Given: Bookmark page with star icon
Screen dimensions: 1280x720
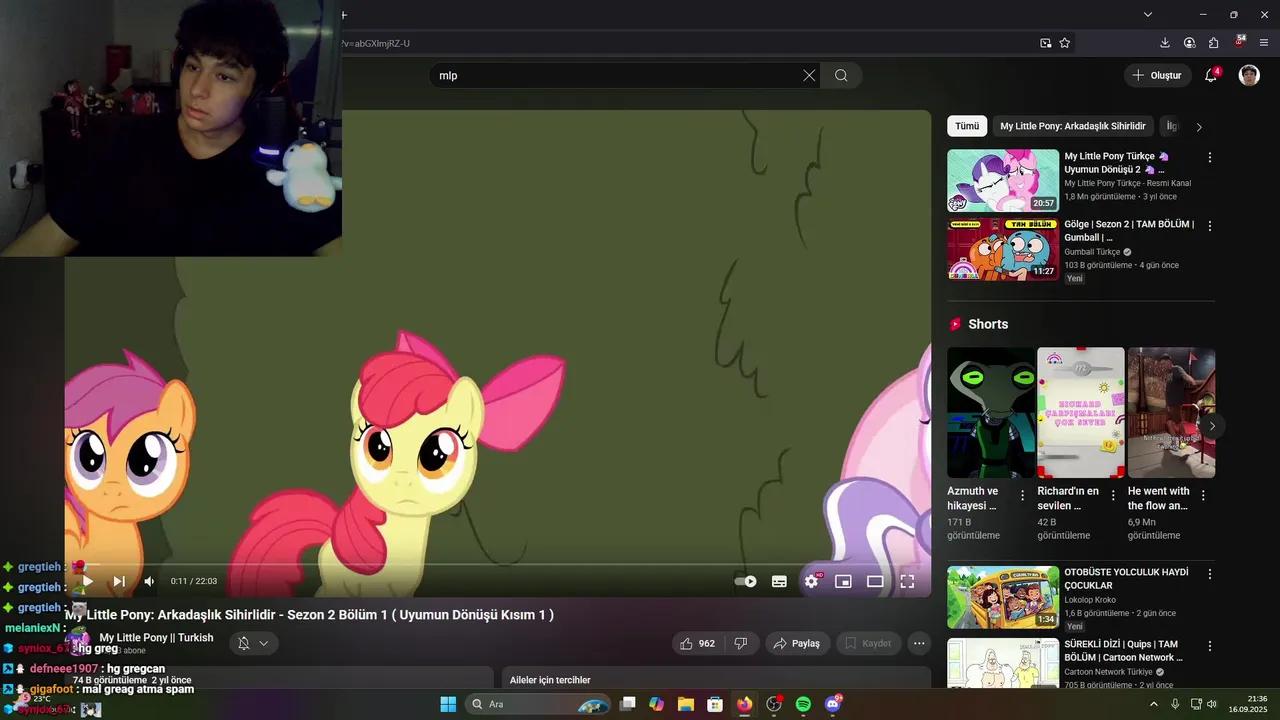Looking at the screenshot, I should pyautogui.click(x=1065, y=43).
